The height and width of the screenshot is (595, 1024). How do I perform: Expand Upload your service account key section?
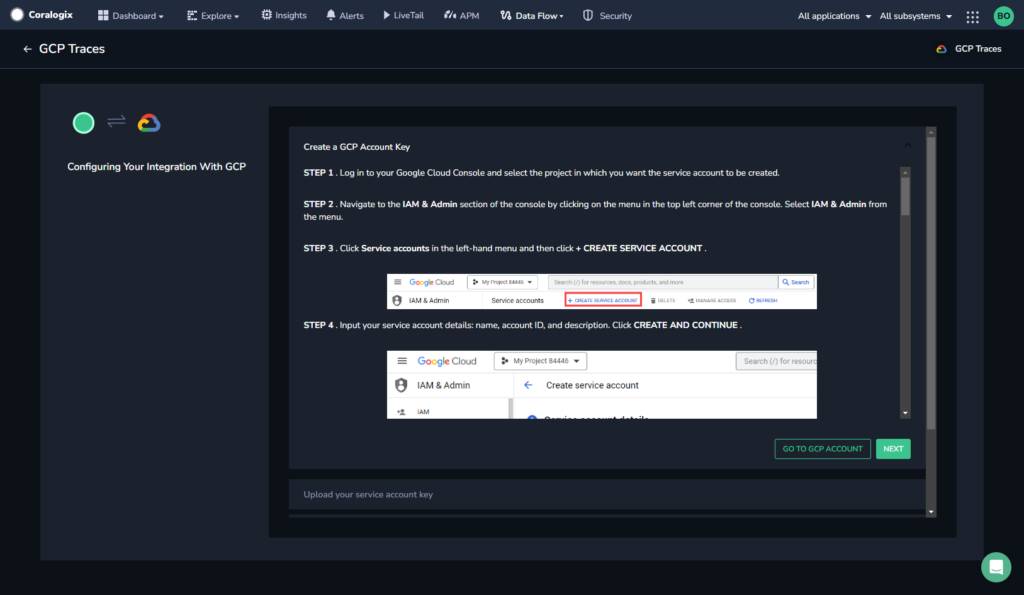click(x=607, y=494)
